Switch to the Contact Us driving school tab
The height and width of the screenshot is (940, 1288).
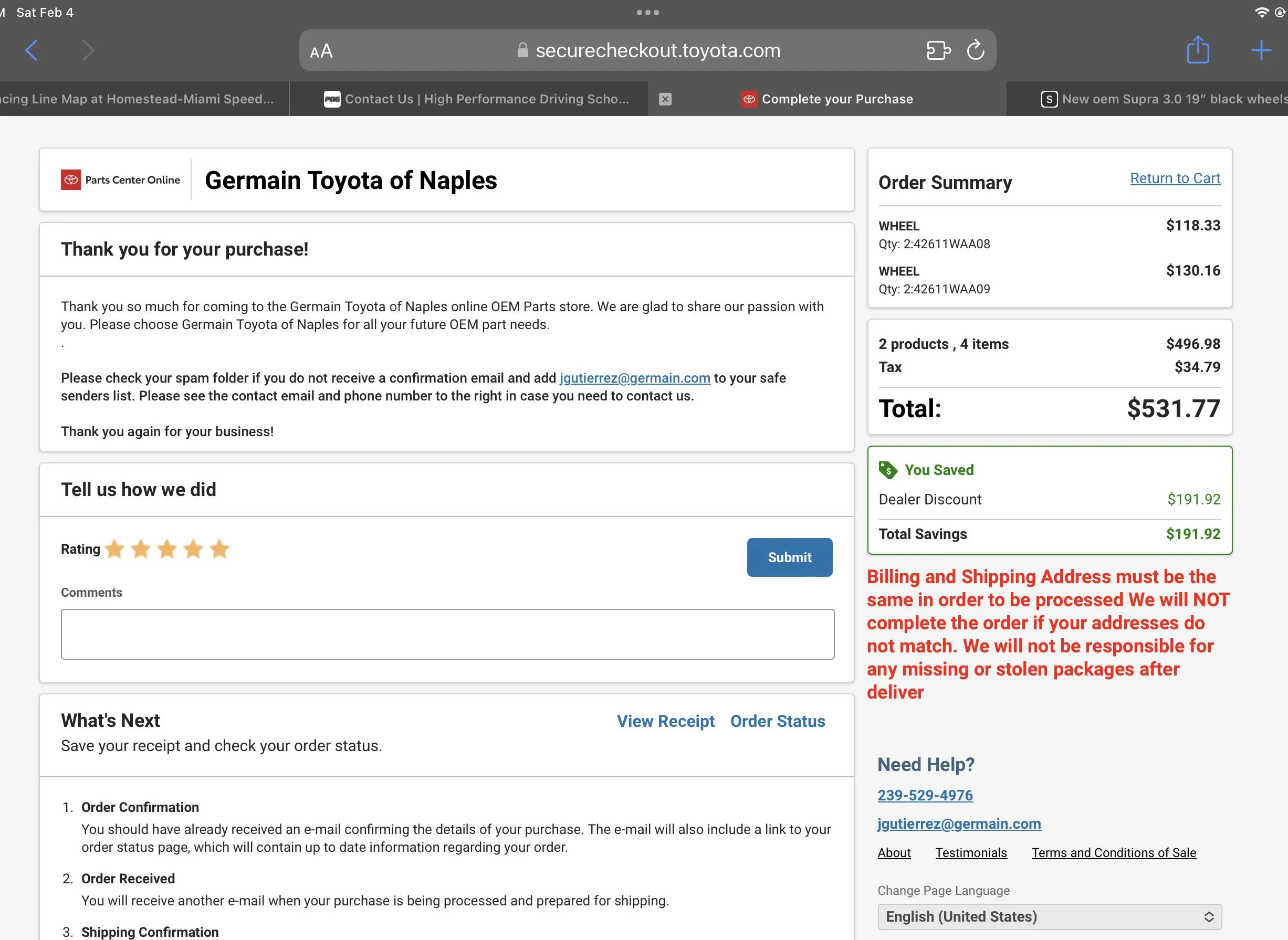pos(469,99)
